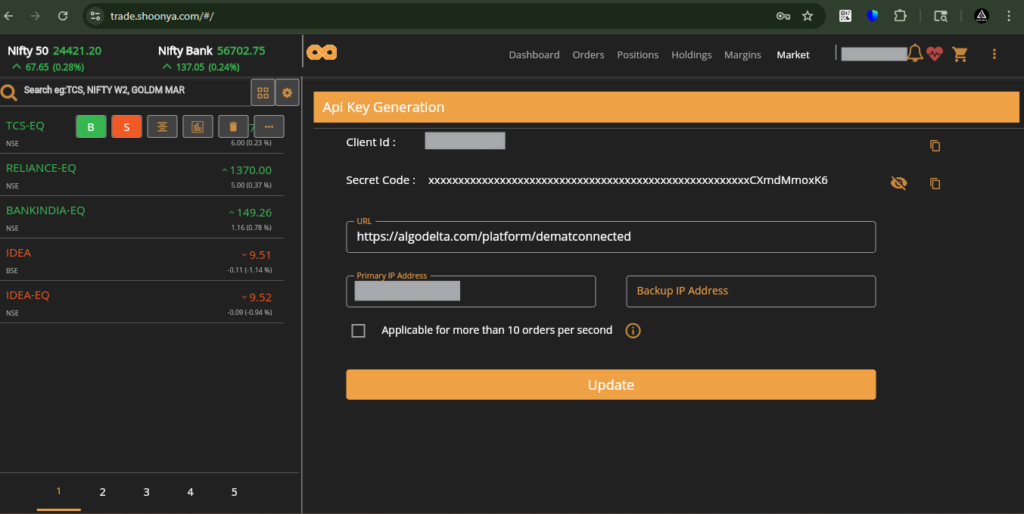The width and height of the screenshot is (1024, 514).
Task: Click the green Buy button for TCS-EQ
Action: pos(91,127)
